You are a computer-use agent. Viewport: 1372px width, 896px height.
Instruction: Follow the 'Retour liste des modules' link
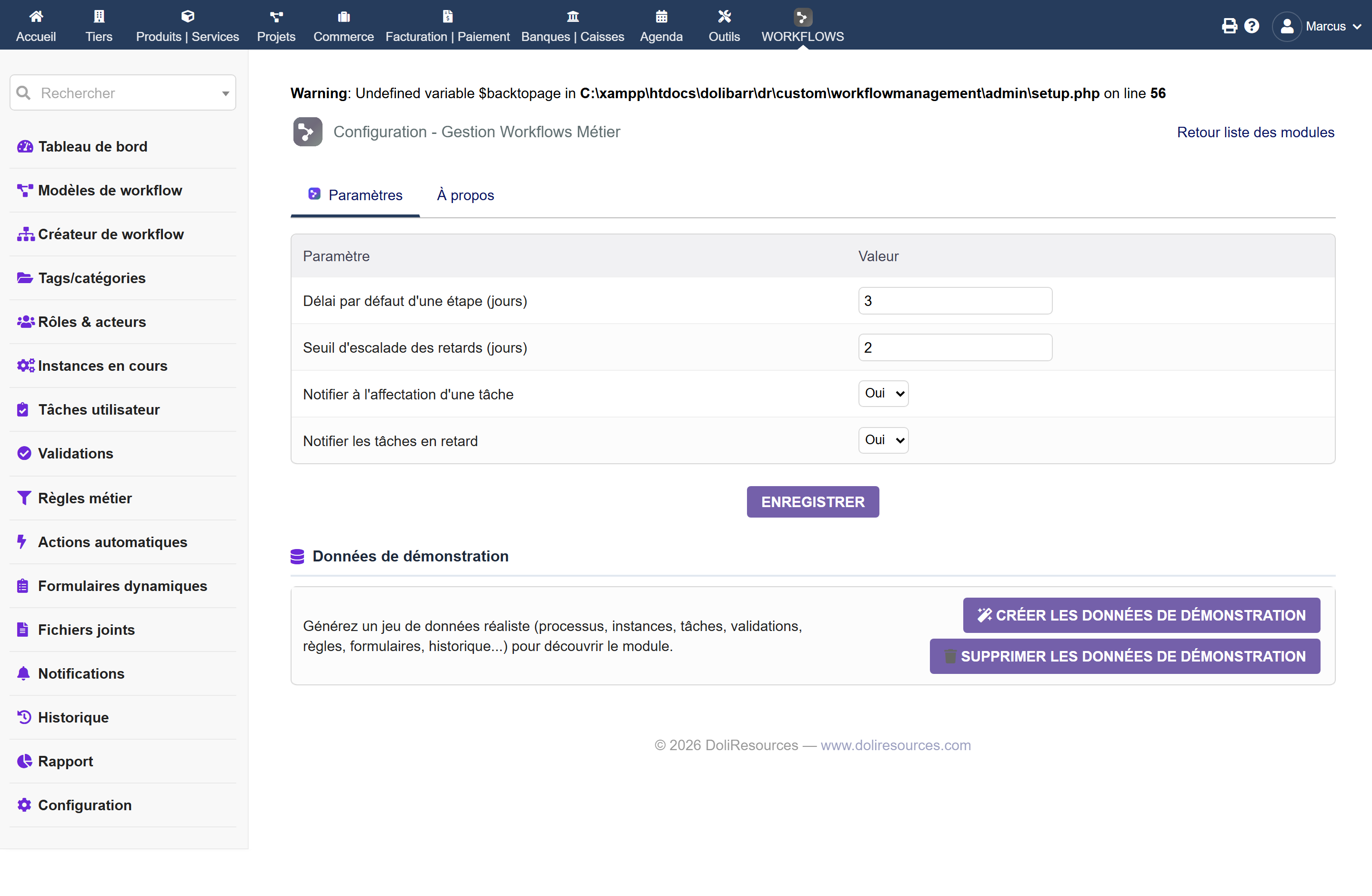point(1256,132)
